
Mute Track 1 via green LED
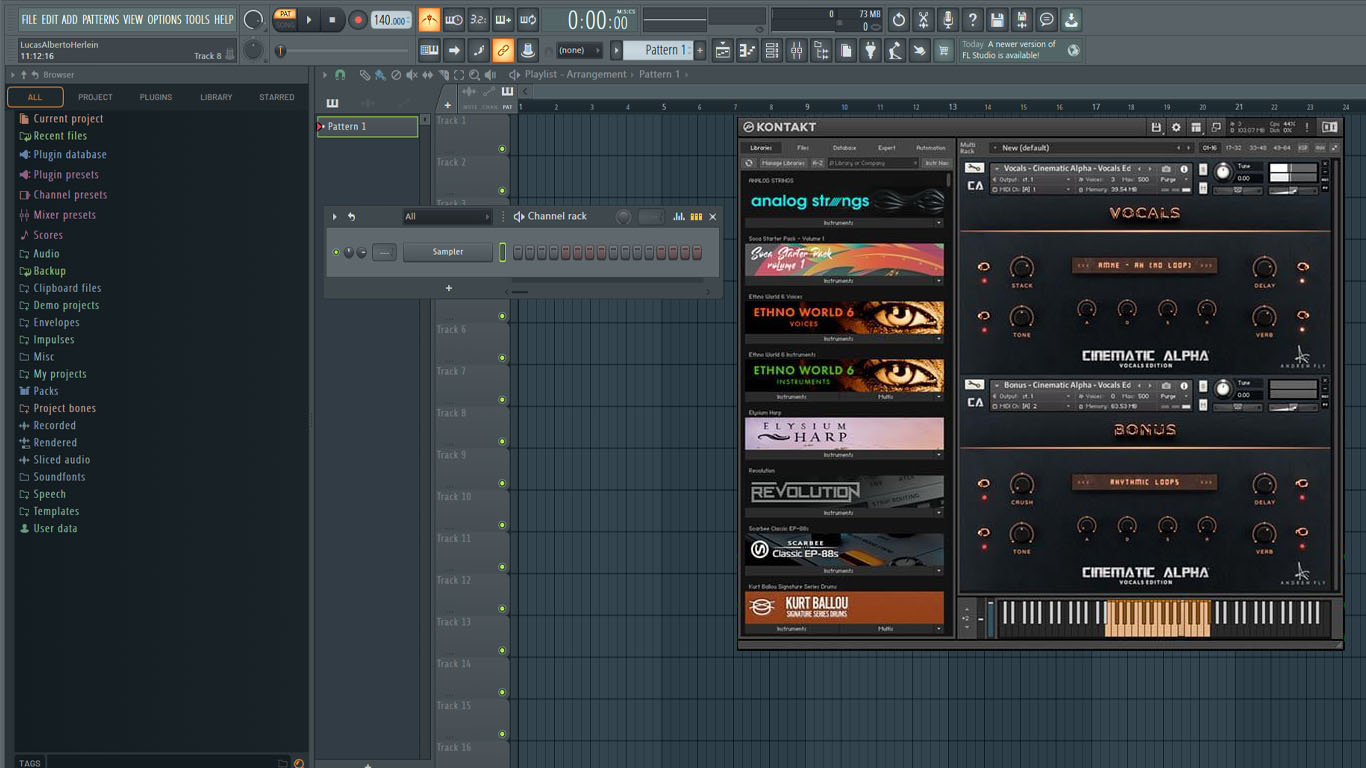(502, 149)
